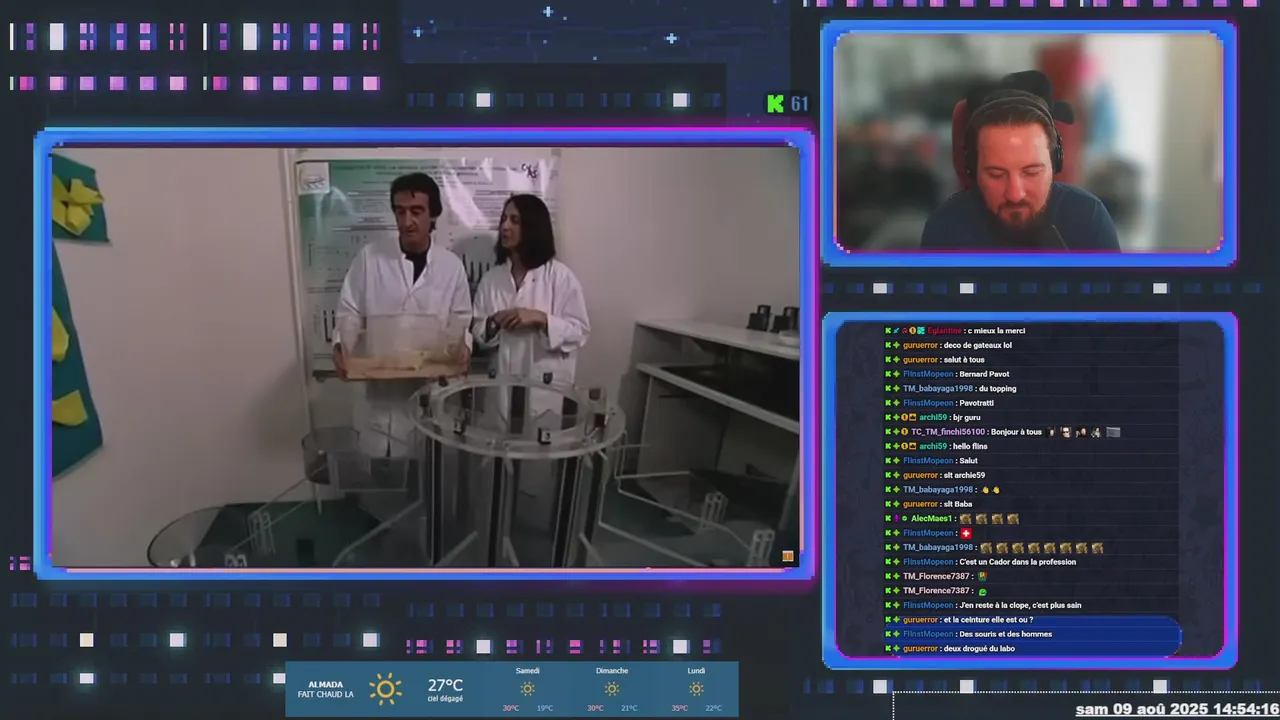Click the green emote in TM_Florence7387's last message
1280x720 pixels.
pyautogui.click(x=982, y=591)
